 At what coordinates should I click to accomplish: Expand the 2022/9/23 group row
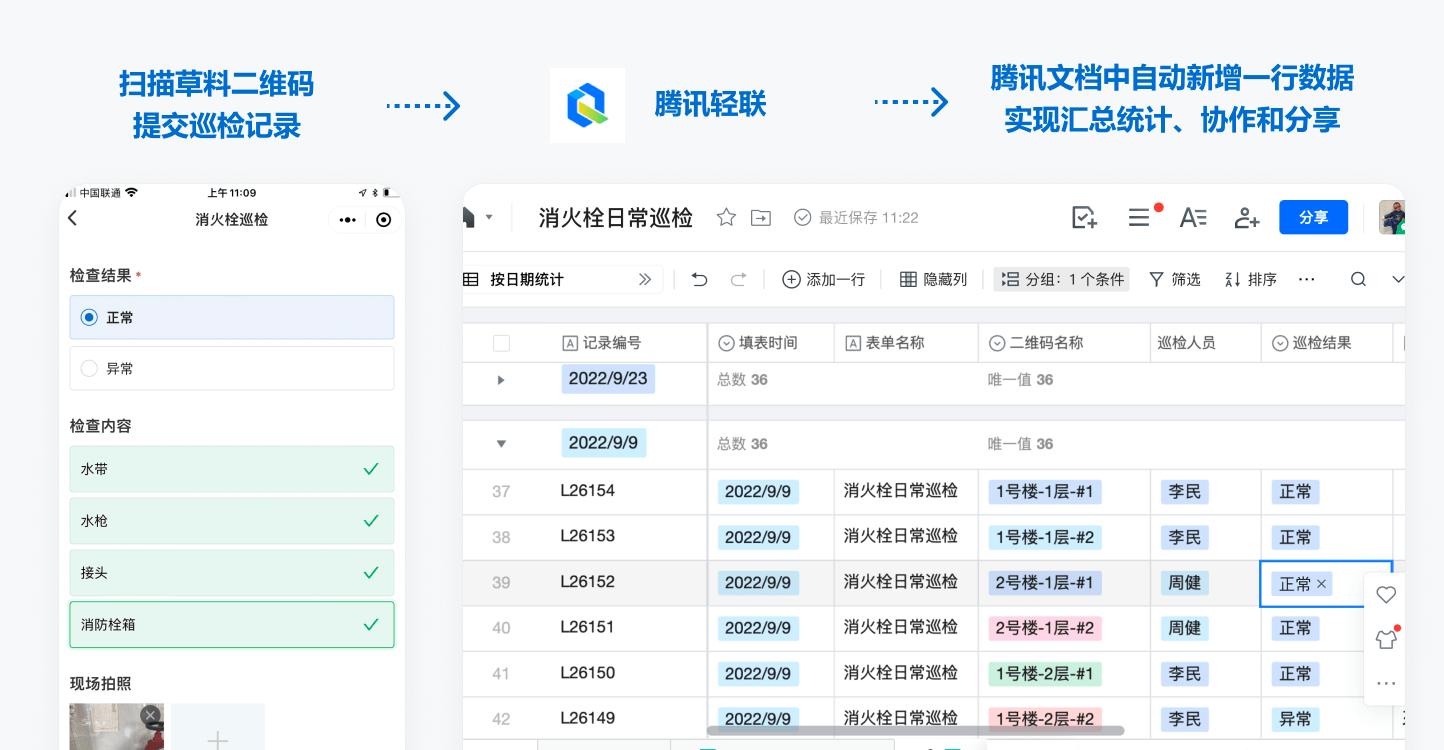point(501,380)
